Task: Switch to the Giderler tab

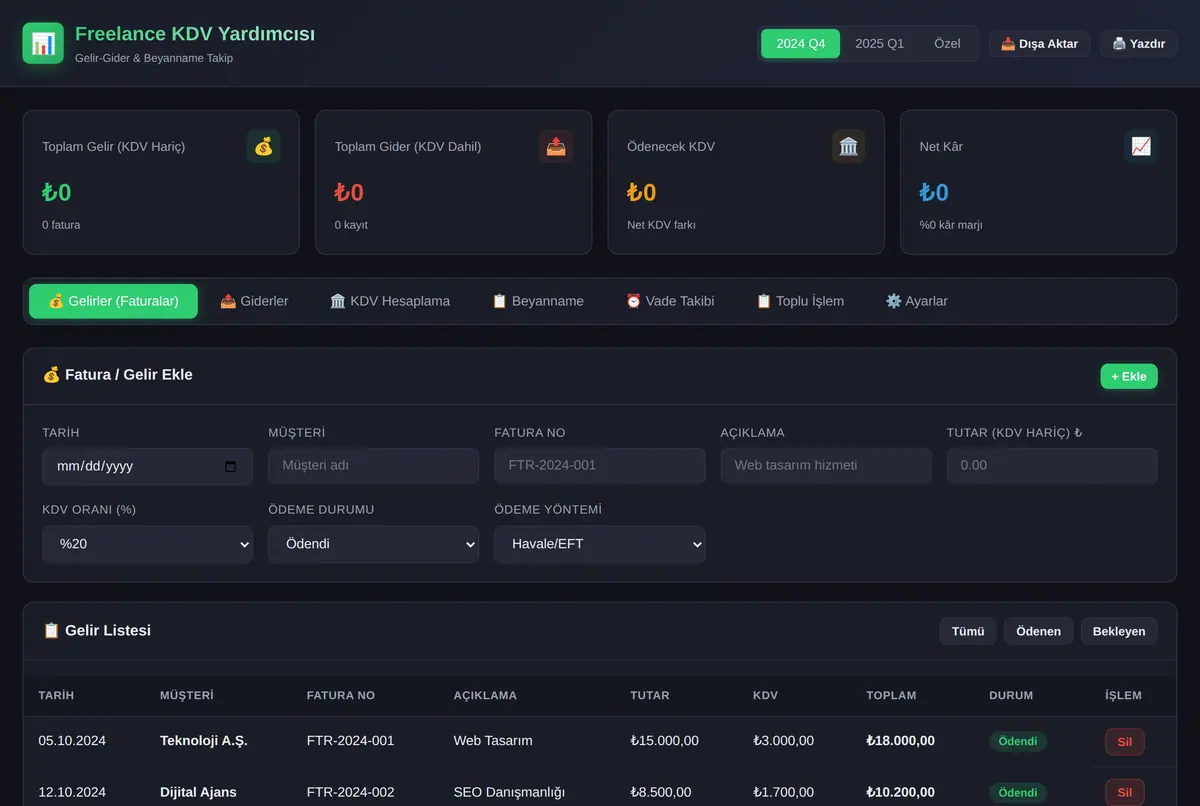Action: [254, 301]
